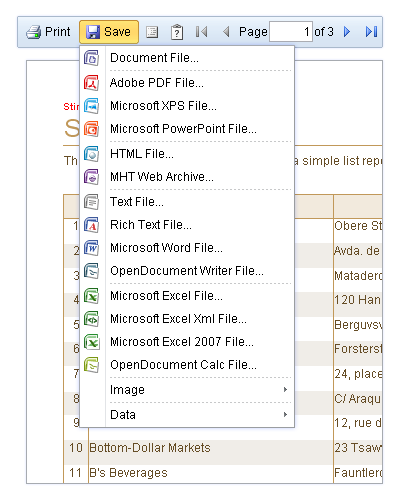Choose Microsoft XPS File... entry
The height and width of the screenshot is (500, 400).
pyautogui.click(x=187, y=106)
